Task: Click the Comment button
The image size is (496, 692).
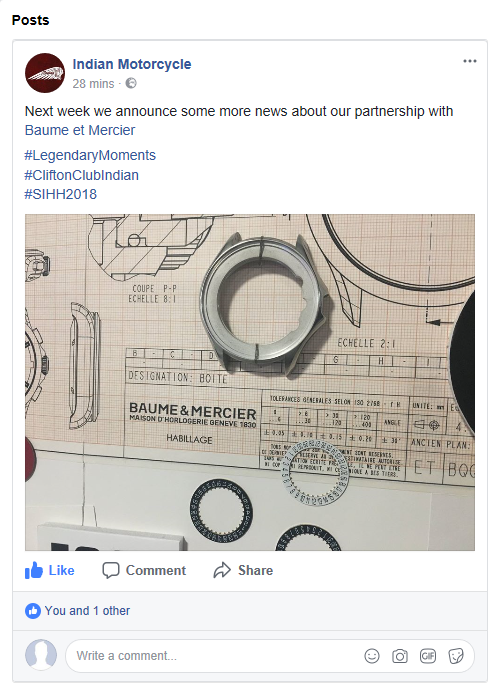Action: (144, 570)
